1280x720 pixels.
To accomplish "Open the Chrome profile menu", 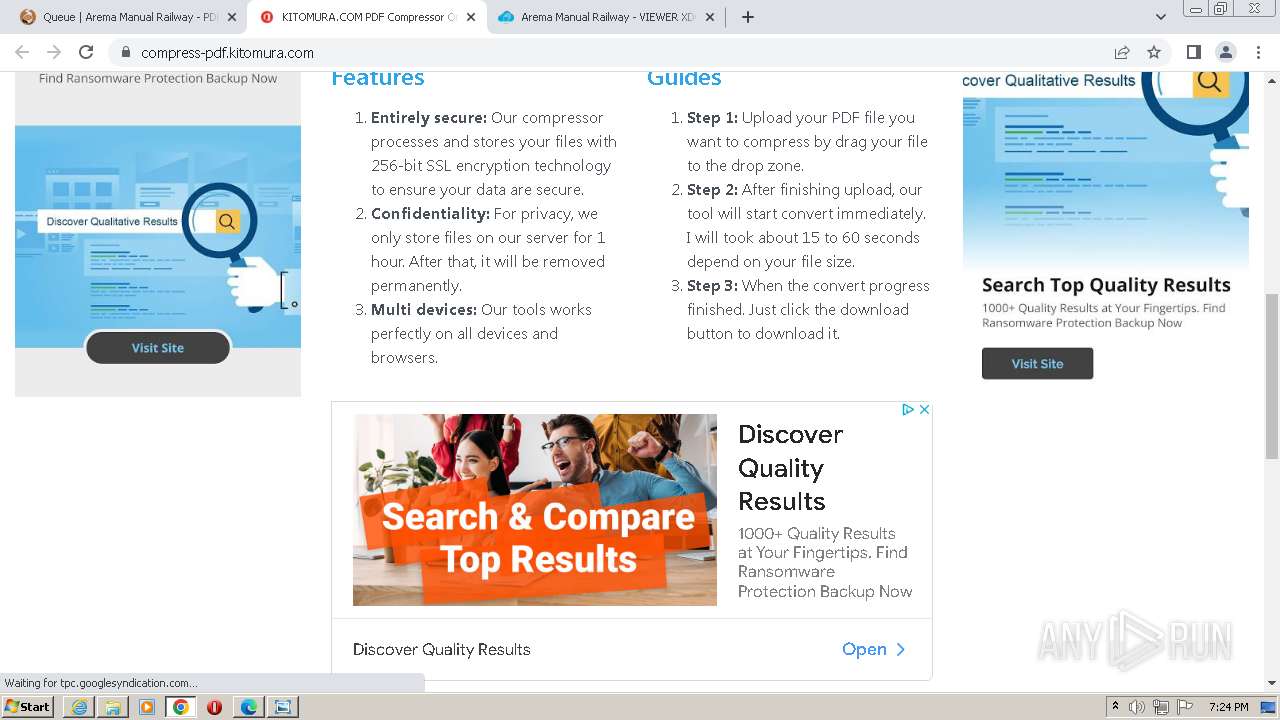I will (x=1225, y=52).
